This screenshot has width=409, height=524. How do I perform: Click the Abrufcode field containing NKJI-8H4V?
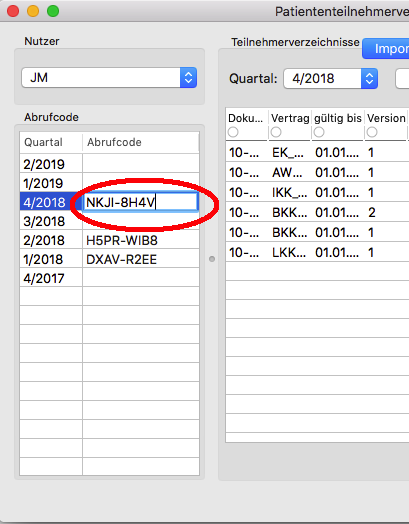141,202
